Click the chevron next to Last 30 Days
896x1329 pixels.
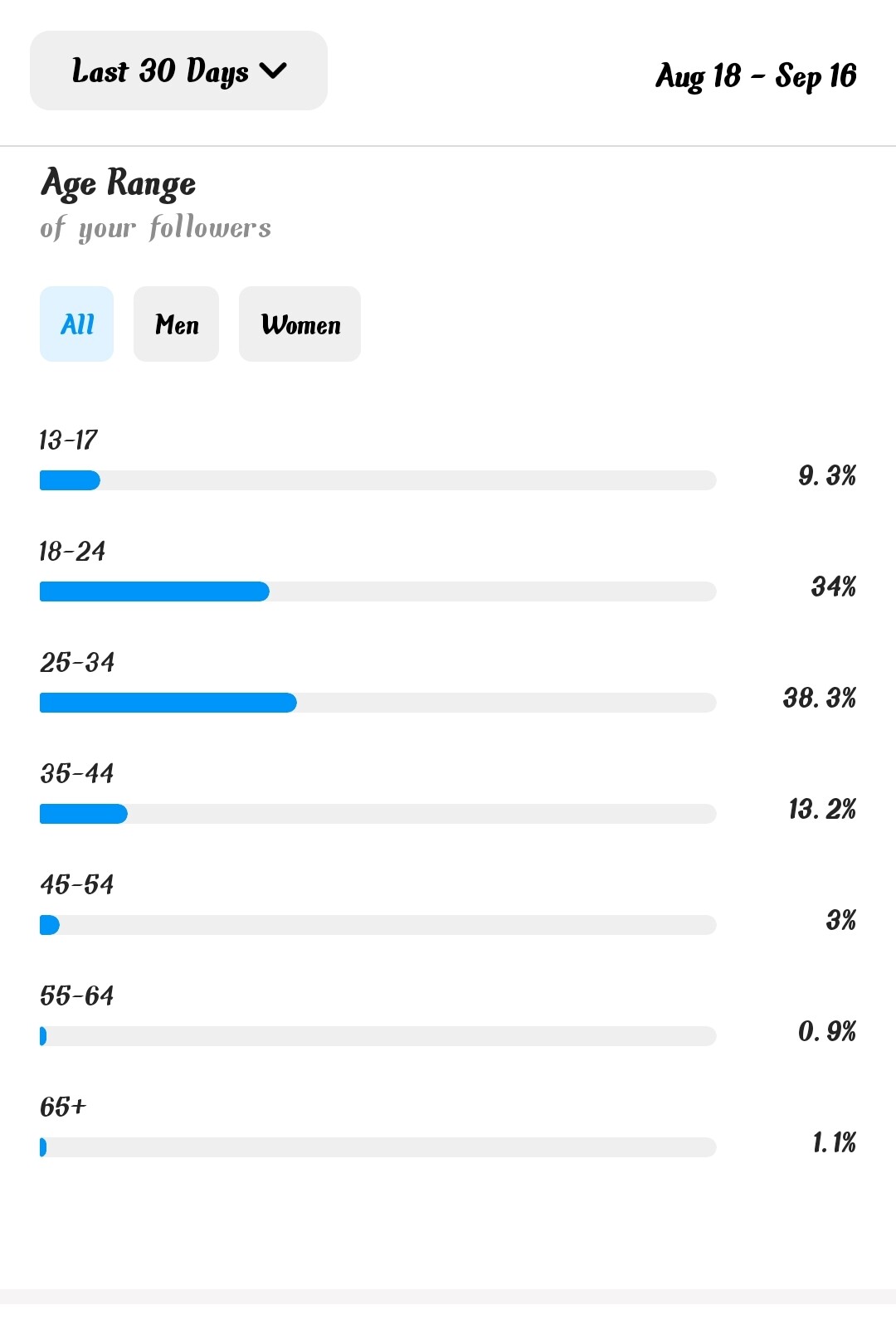[273, 71]
